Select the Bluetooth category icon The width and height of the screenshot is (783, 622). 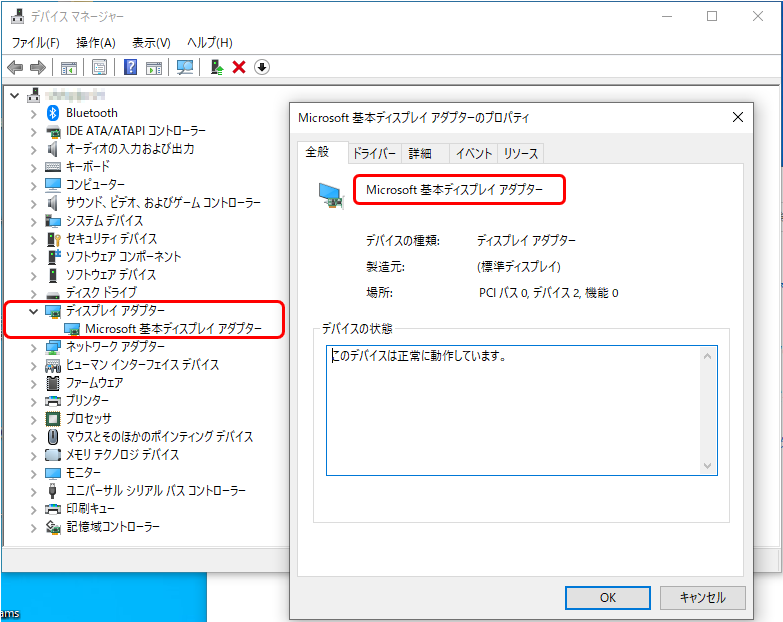pyautogui.click(x=53, y=113)
